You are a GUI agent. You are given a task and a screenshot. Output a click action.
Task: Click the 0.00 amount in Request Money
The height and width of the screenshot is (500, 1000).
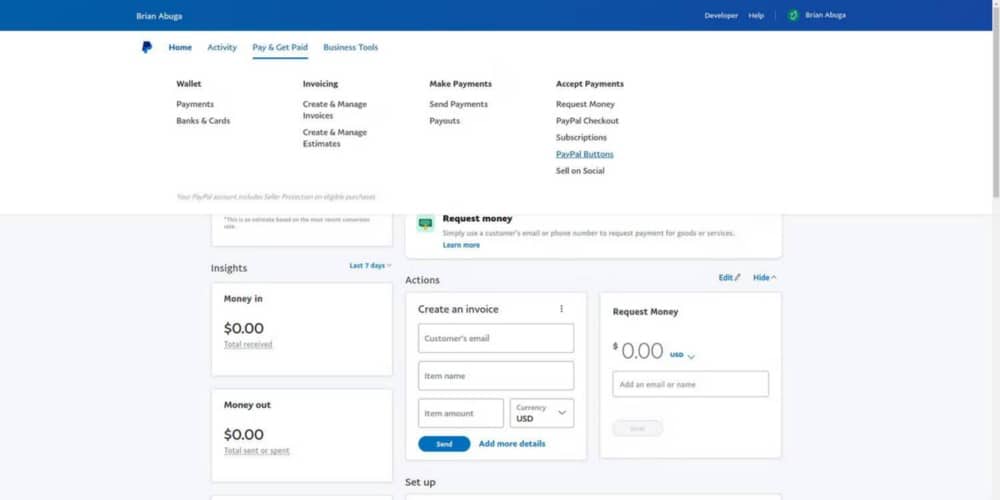click(x=642, y=351)
